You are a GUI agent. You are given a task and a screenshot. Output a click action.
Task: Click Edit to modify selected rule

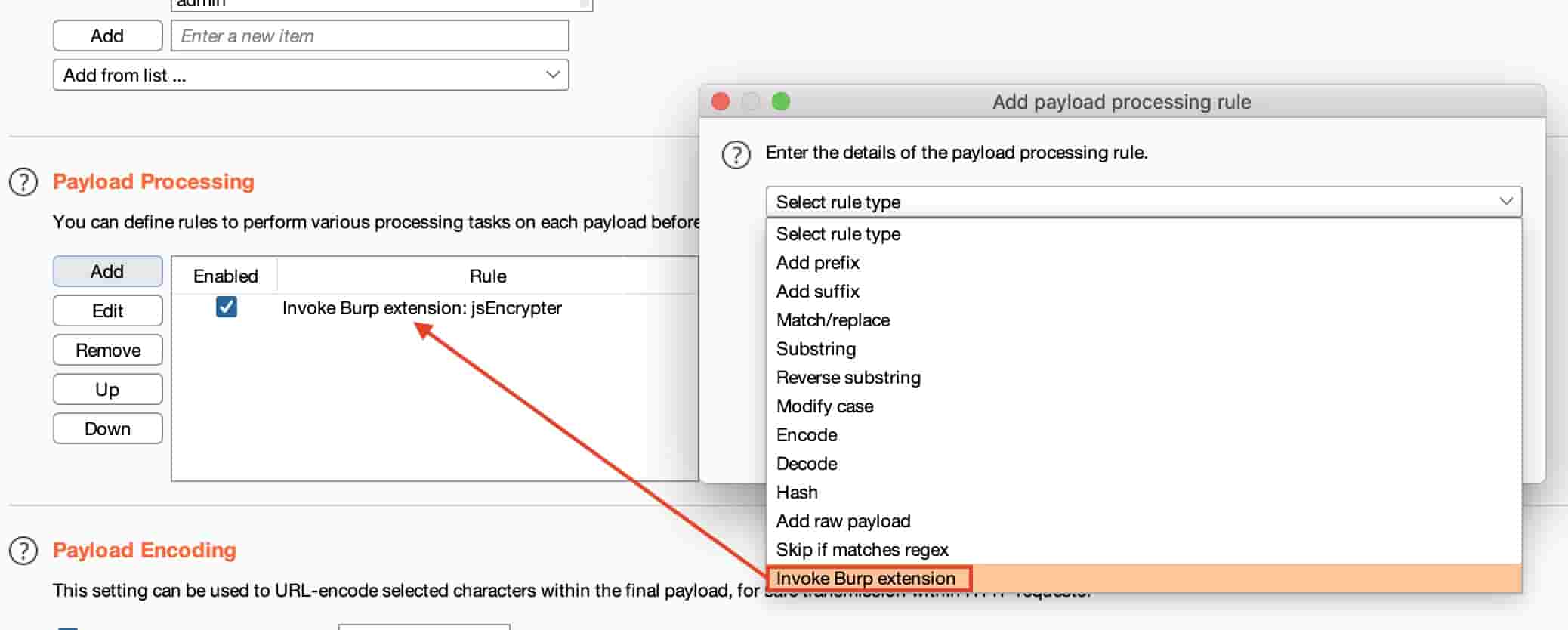[x=108, y=311]
